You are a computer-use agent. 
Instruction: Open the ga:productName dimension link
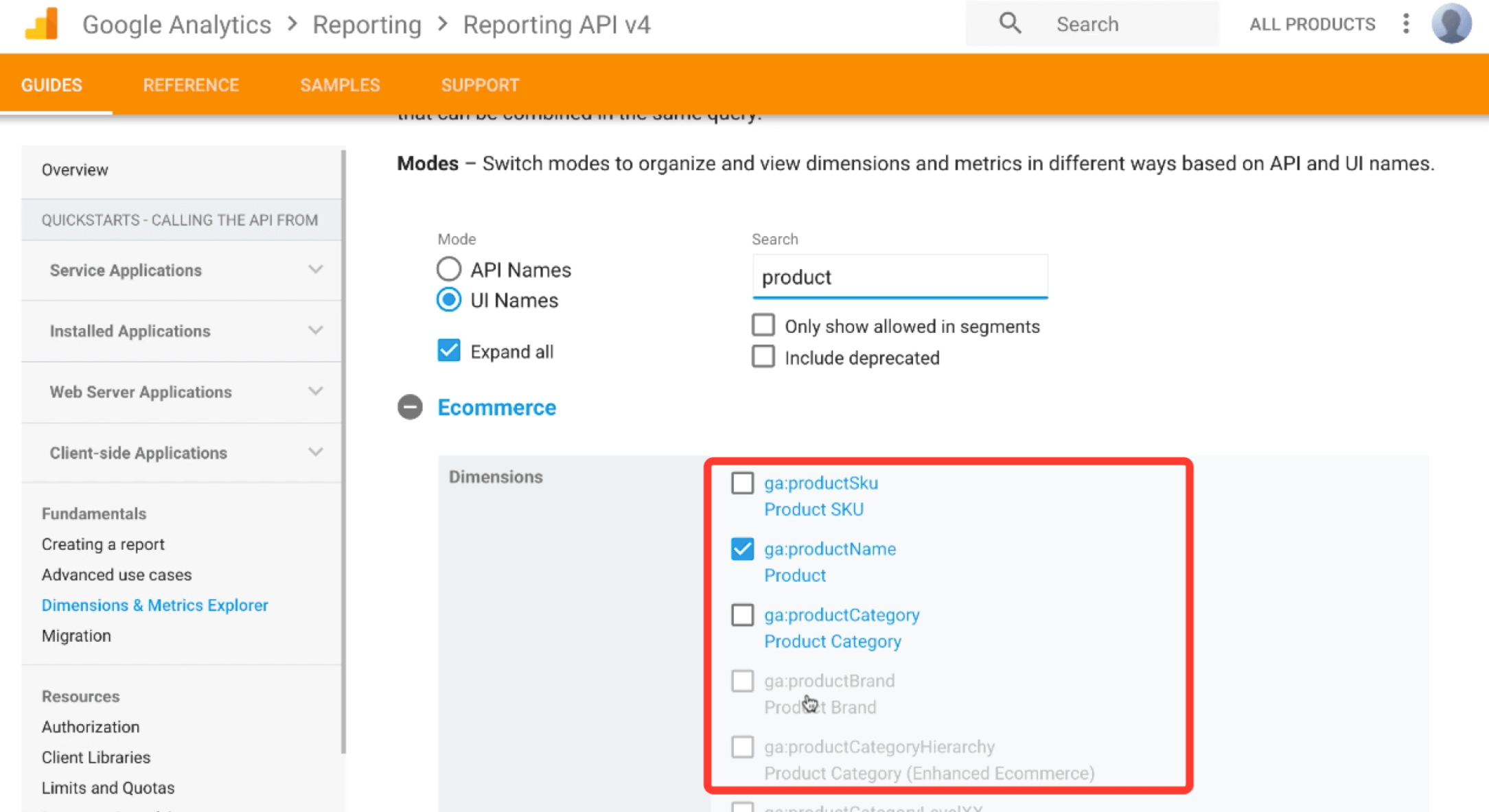[830, 549]
